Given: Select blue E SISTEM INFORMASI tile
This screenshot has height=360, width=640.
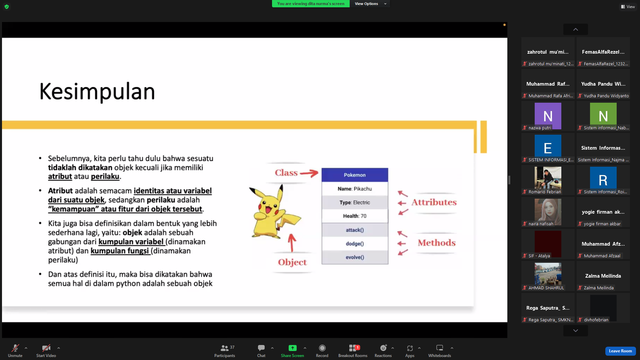Looking at the screenshot, I should [548, 149].
